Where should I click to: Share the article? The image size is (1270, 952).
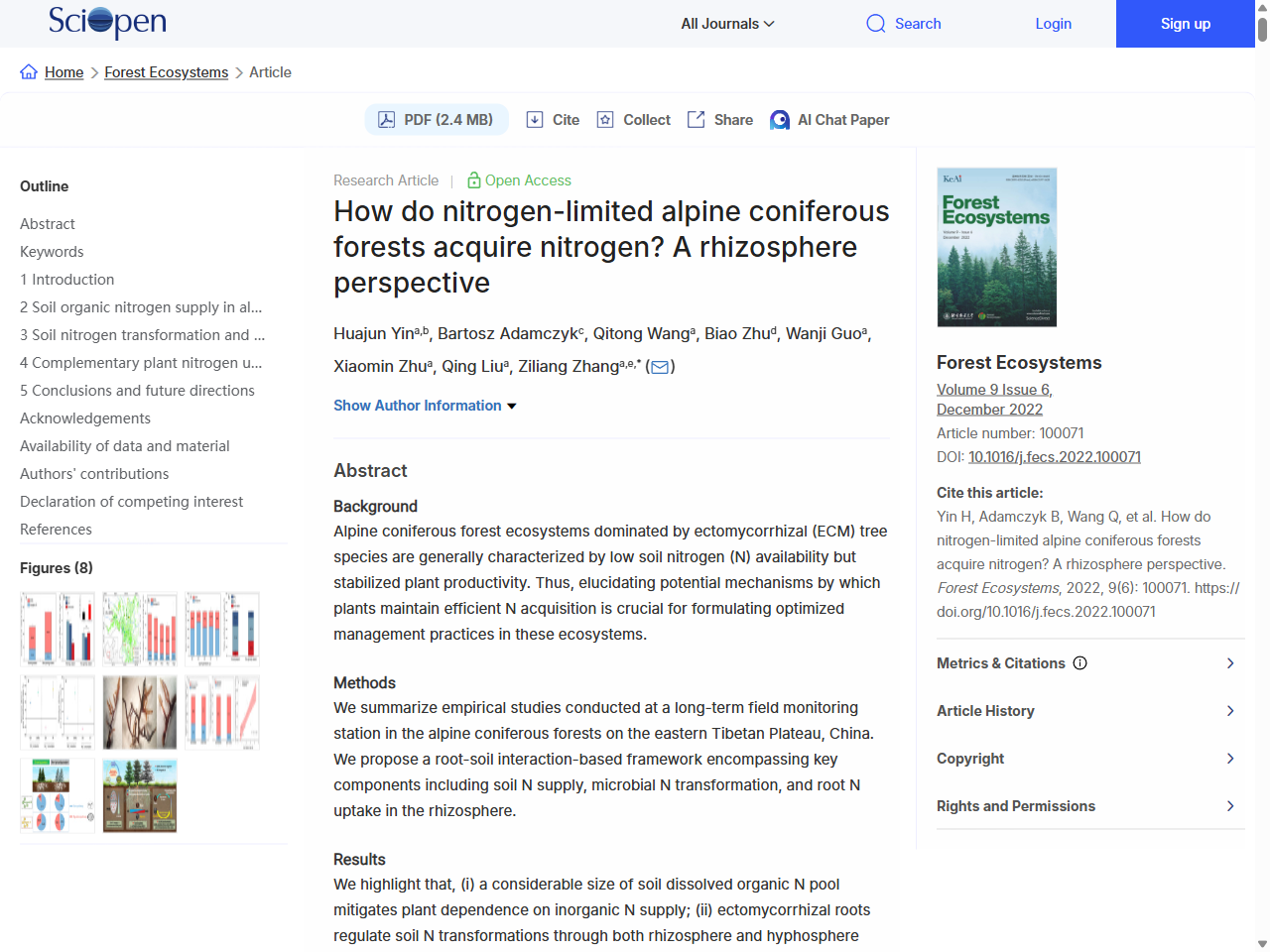(719, 119)
